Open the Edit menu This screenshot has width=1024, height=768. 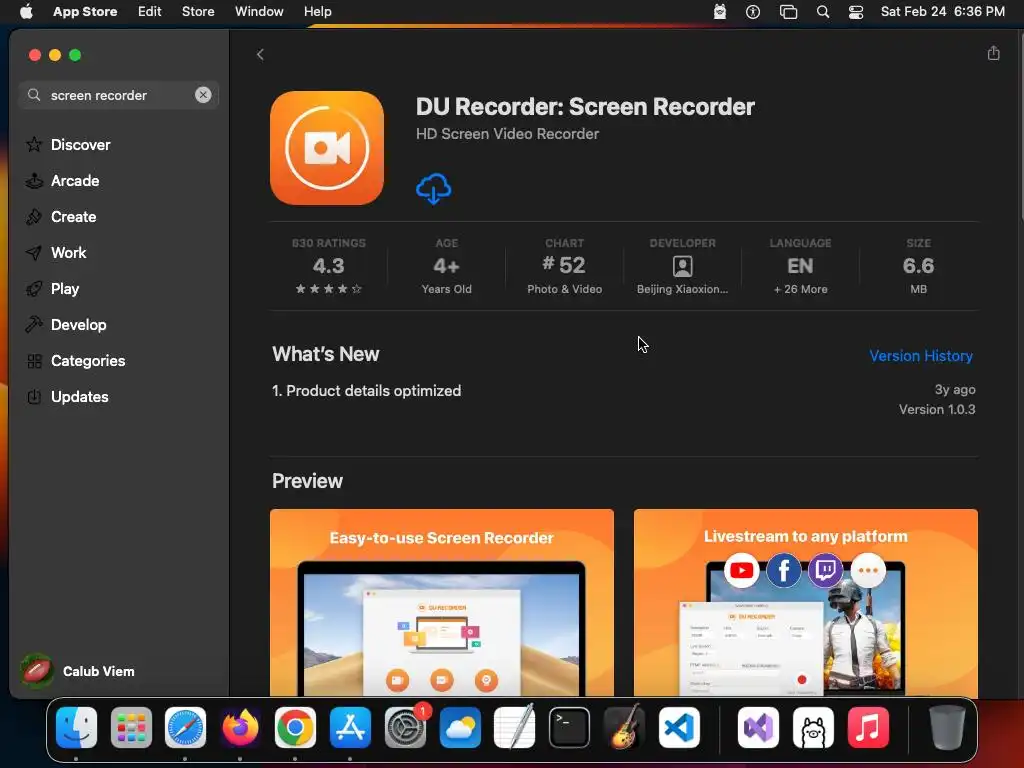[x=150, y=11]
